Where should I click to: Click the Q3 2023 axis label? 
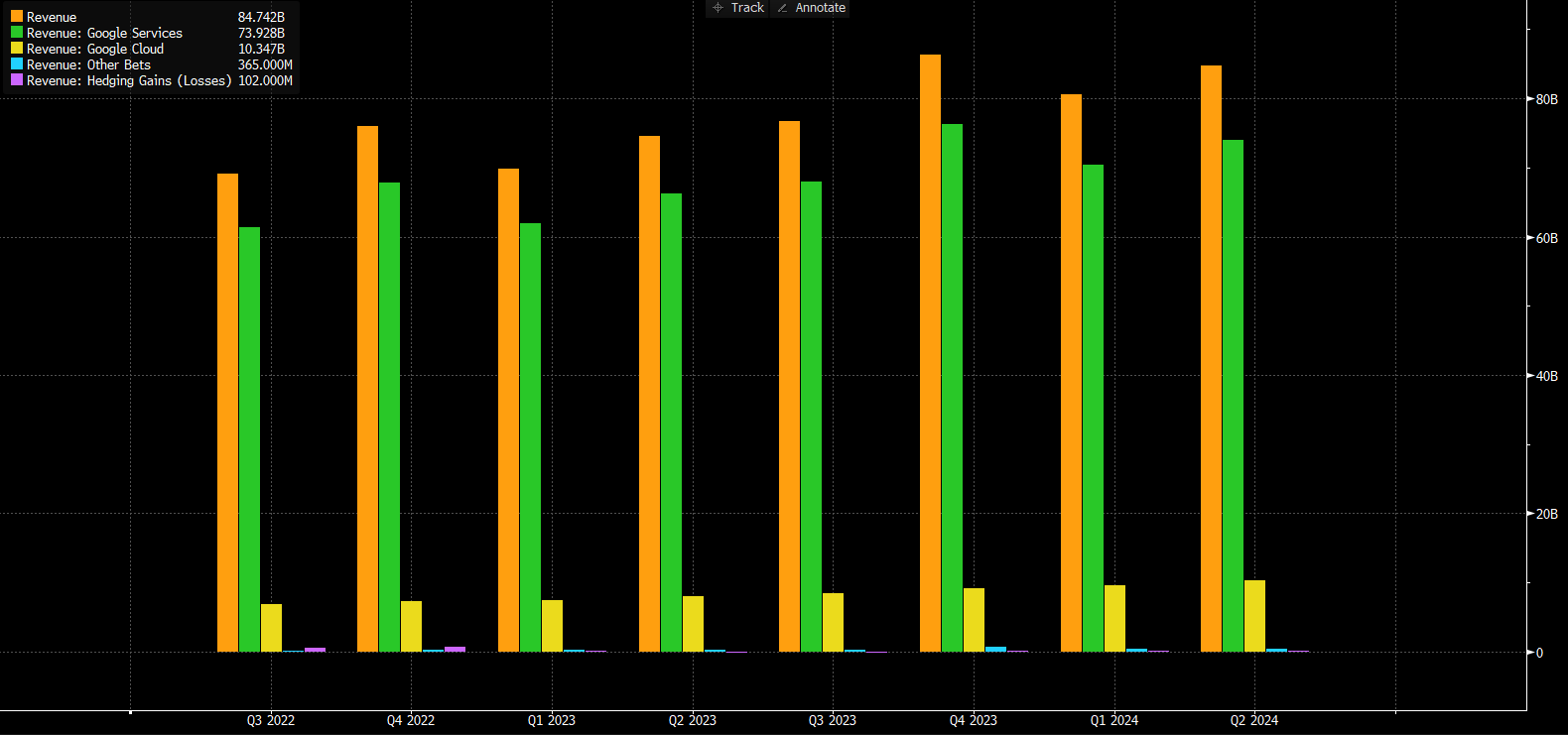coord(833,720)
